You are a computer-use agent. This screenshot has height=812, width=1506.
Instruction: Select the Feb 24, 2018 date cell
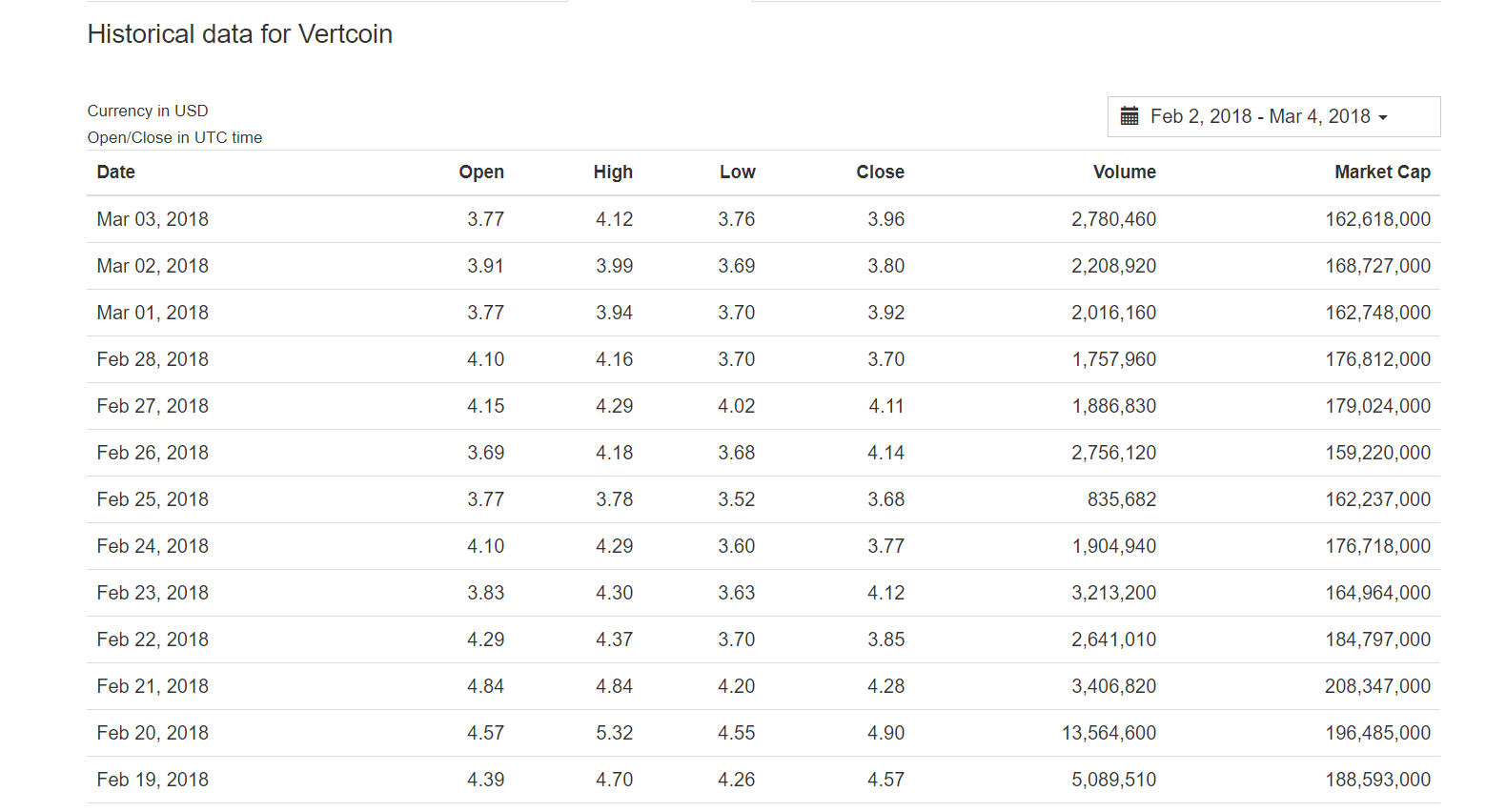(153, 546)
